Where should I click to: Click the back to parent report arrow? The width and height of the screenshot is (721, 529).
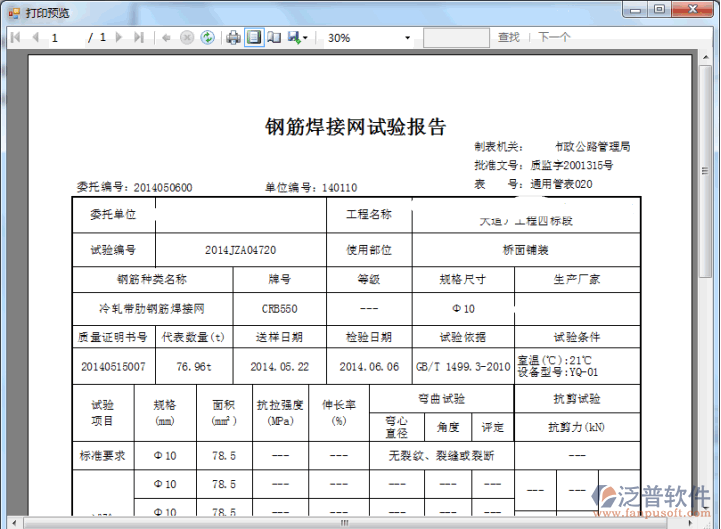click(x=166, y=37)
